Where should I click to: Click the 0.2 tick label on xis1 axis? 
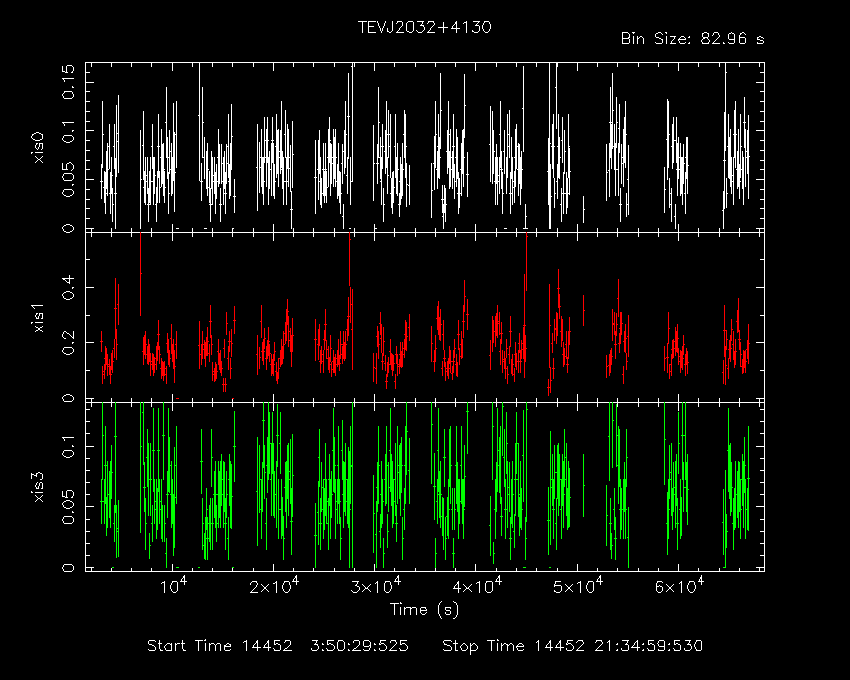click(68, 343)
